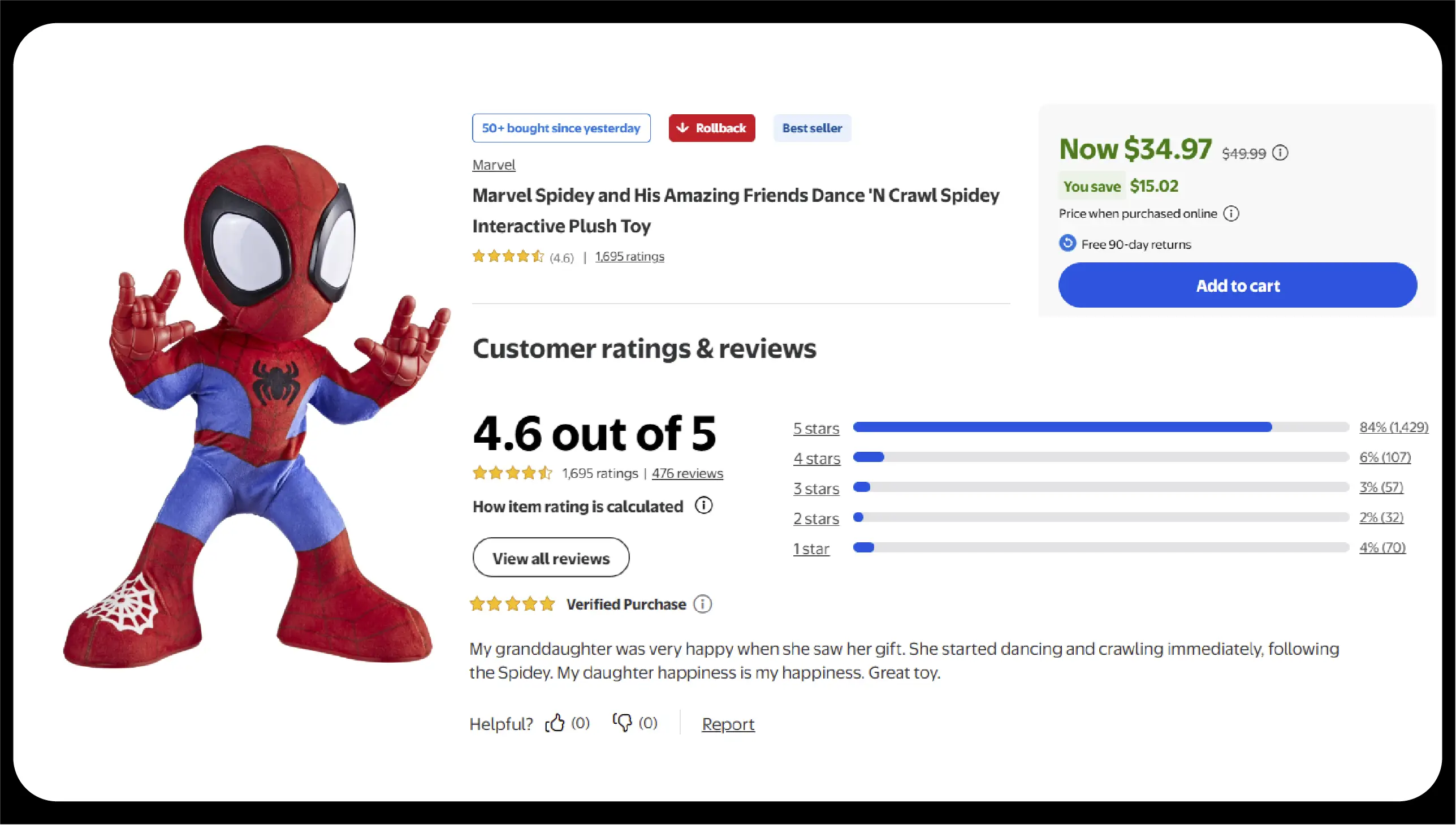Click info icon next to How item rating is calculated
The image size is (1456, 825).
point(703,506)
